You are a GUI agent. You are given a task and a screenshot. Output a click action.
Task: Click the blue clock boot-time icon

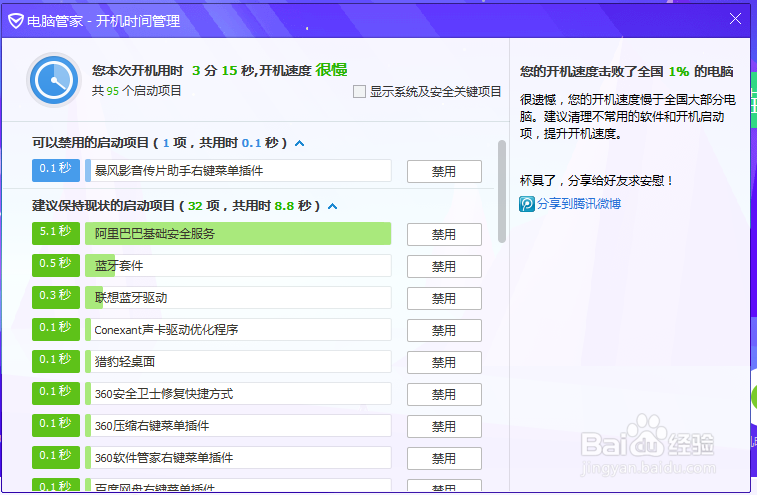click(x=54, y=80)
